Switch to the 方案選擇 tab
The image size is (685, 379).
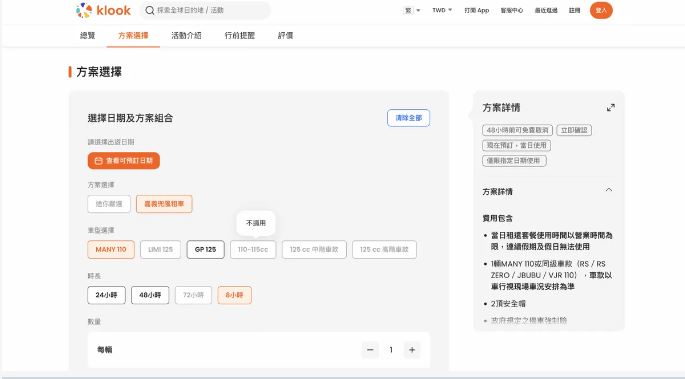point(133,35)
